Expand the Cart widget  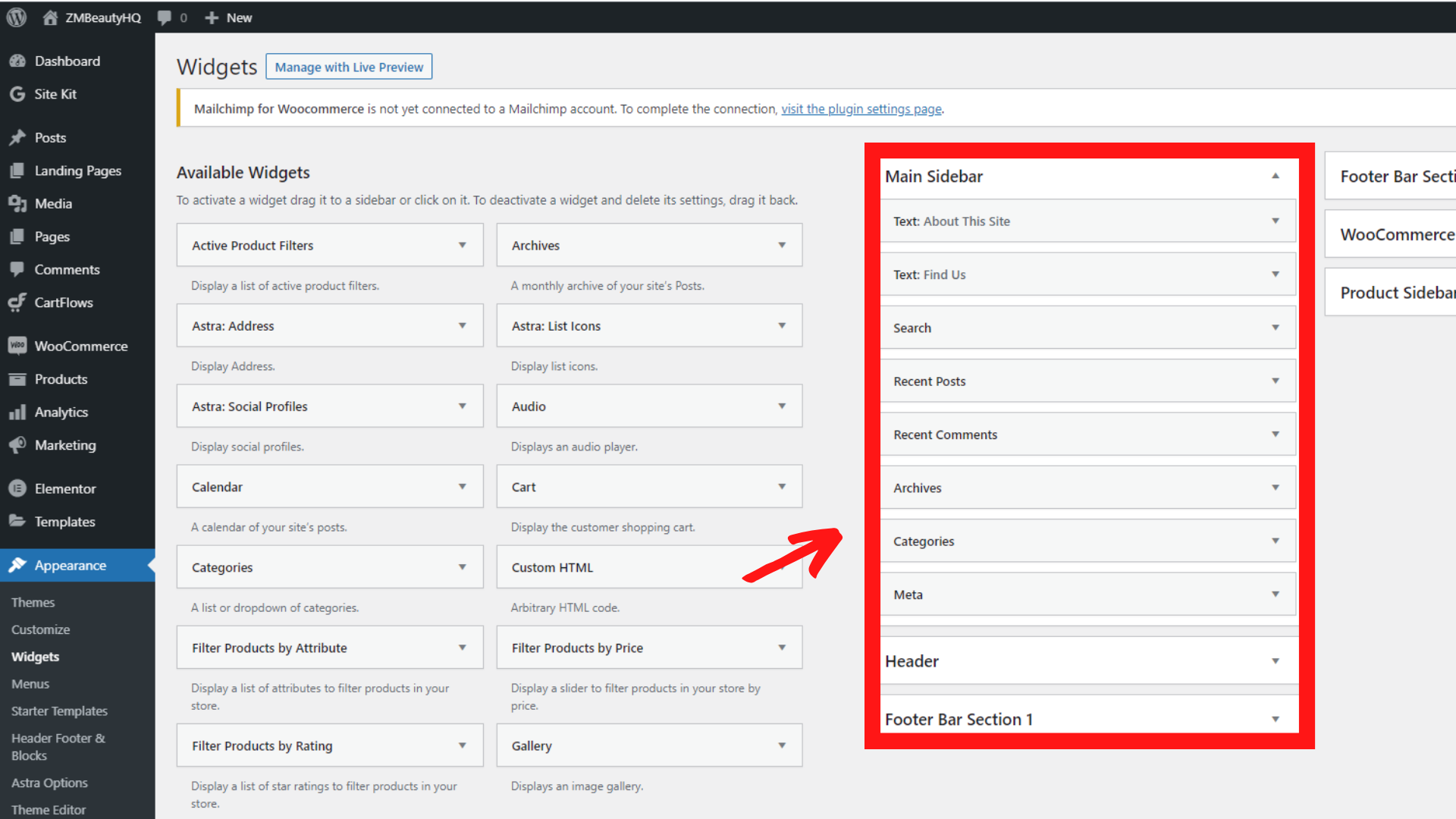click(782, 486)
